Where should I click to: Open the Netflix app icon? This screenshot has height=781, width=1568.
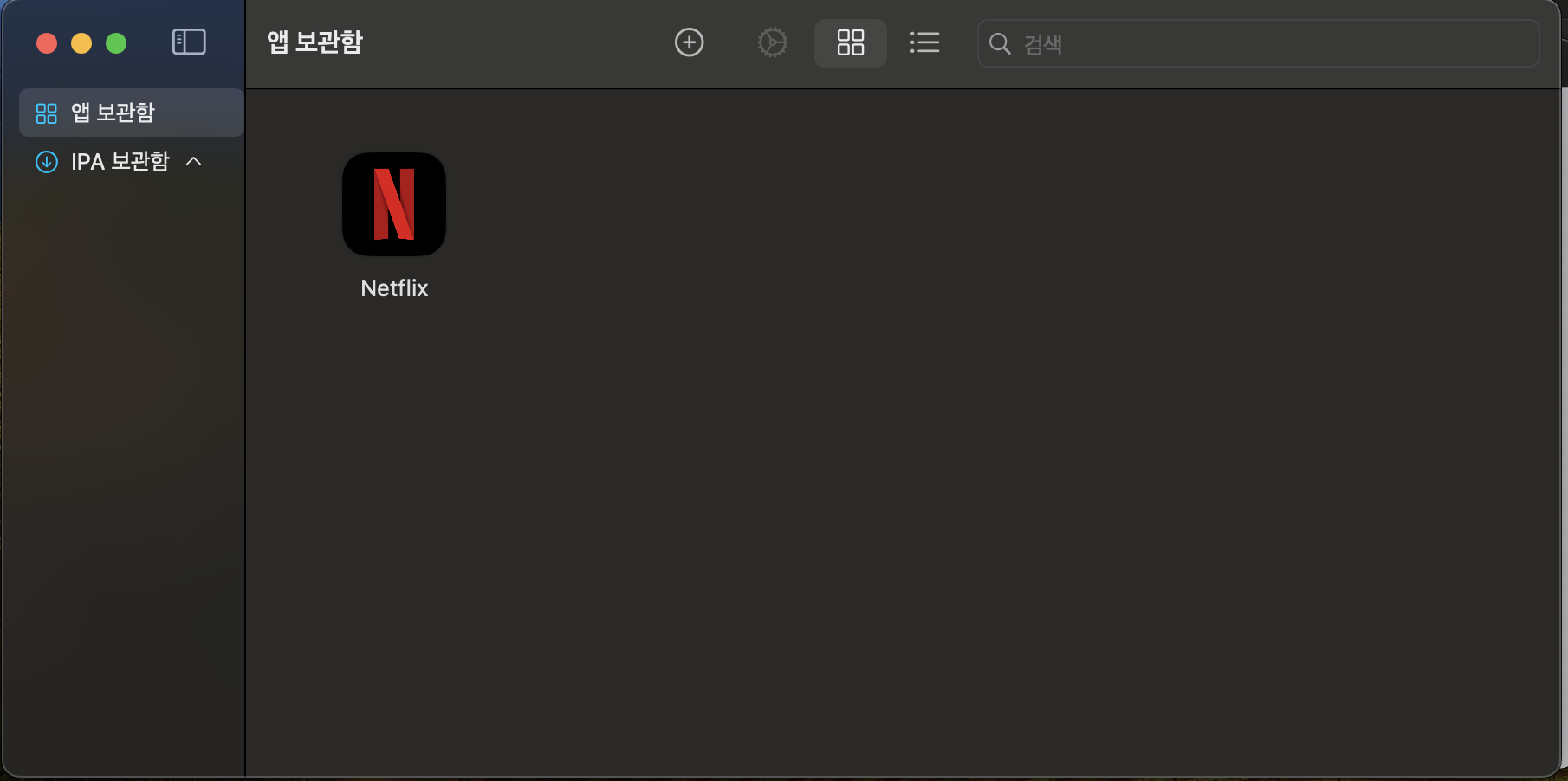coord(394,204)
